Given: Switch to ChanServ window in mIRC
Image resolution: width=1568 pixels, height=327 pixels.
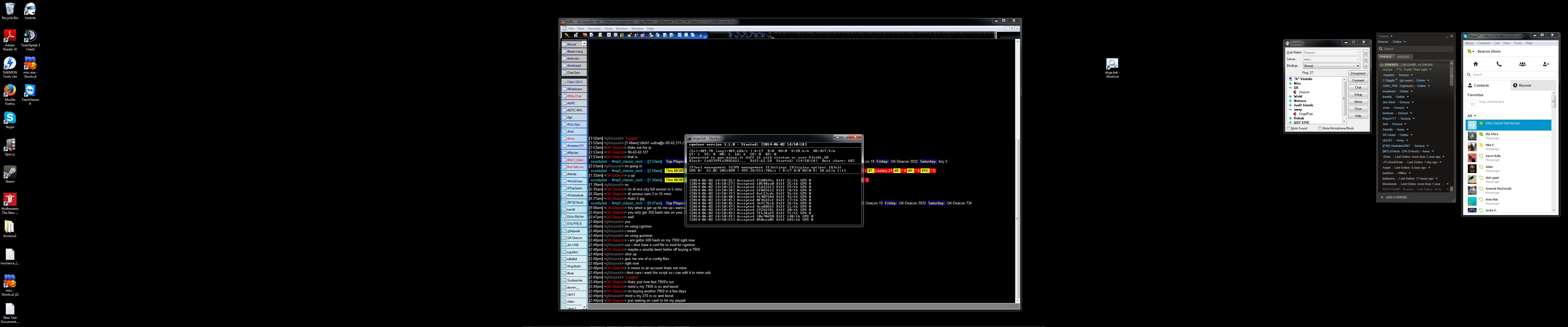Looking at the screenshot, I should pyautogui.click(x=574, y=72).
